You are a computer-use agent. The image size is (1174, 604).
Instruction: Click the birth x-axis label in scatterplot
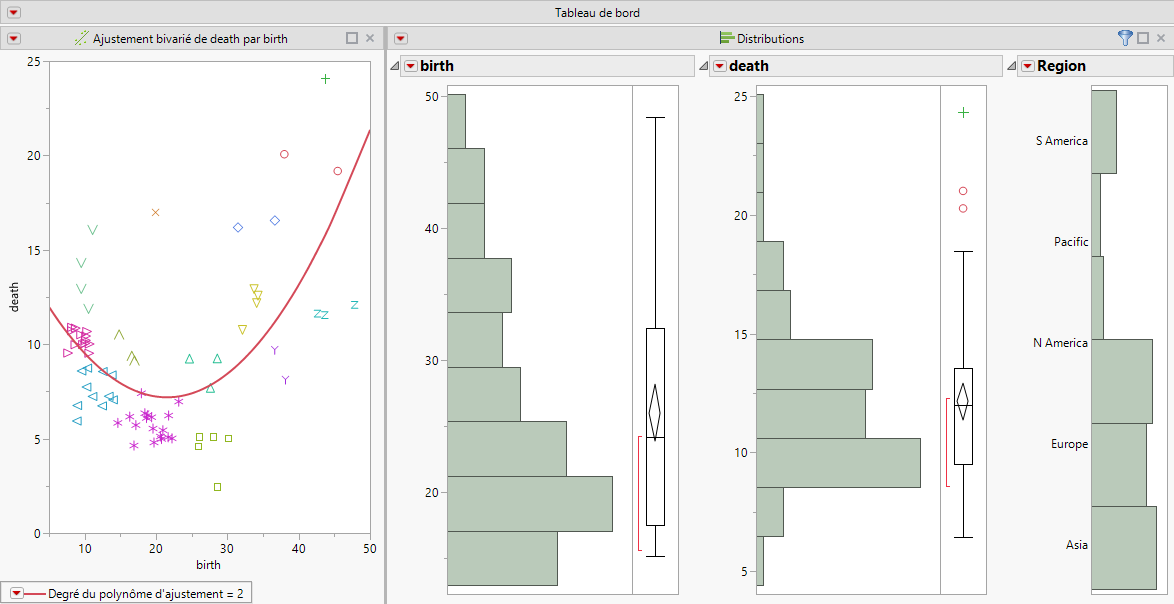(208, 564)
